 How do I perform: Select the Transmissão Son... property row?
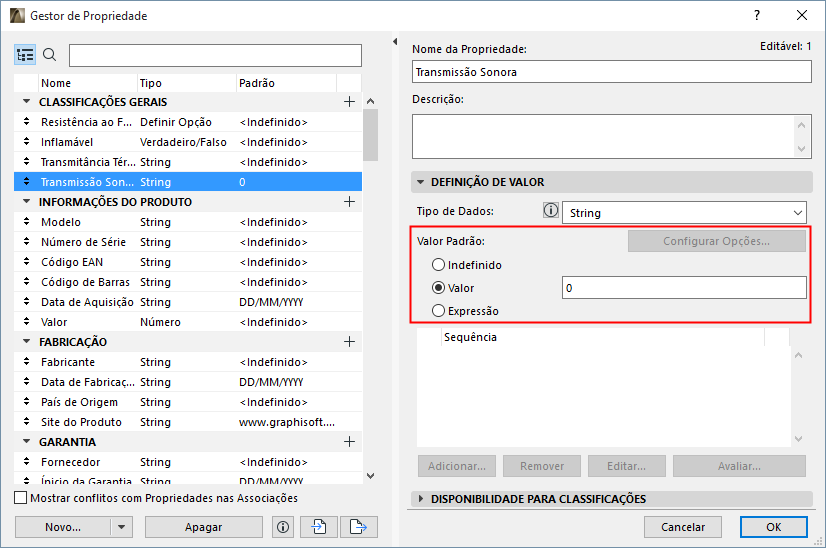pos(188,182)
